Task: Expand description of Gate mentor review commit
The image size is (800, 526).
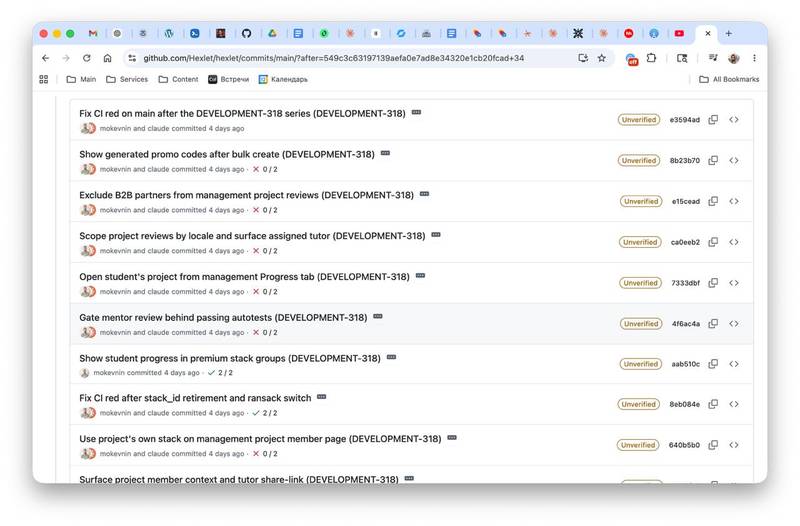Action: pyautogui.click(x=378, y=316)
